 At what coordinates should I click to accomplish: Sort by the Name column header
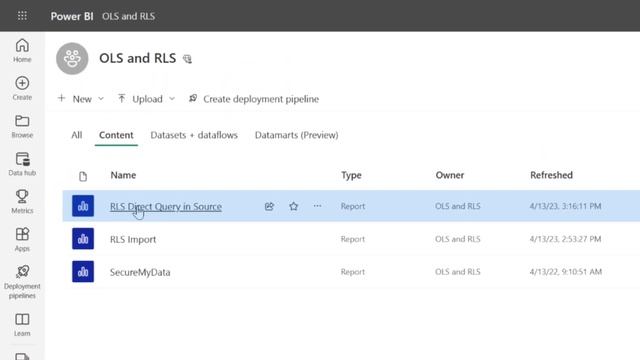pyautogui.click(x=123, y=175)
